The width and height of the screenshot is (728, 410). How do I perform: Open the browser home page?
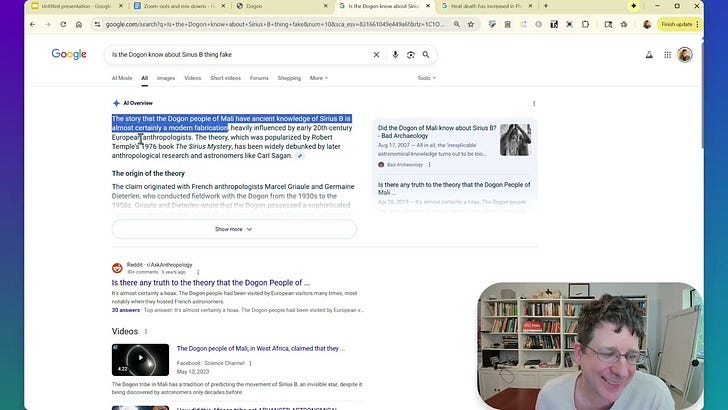pyautogui.click(x=79, y=24)
